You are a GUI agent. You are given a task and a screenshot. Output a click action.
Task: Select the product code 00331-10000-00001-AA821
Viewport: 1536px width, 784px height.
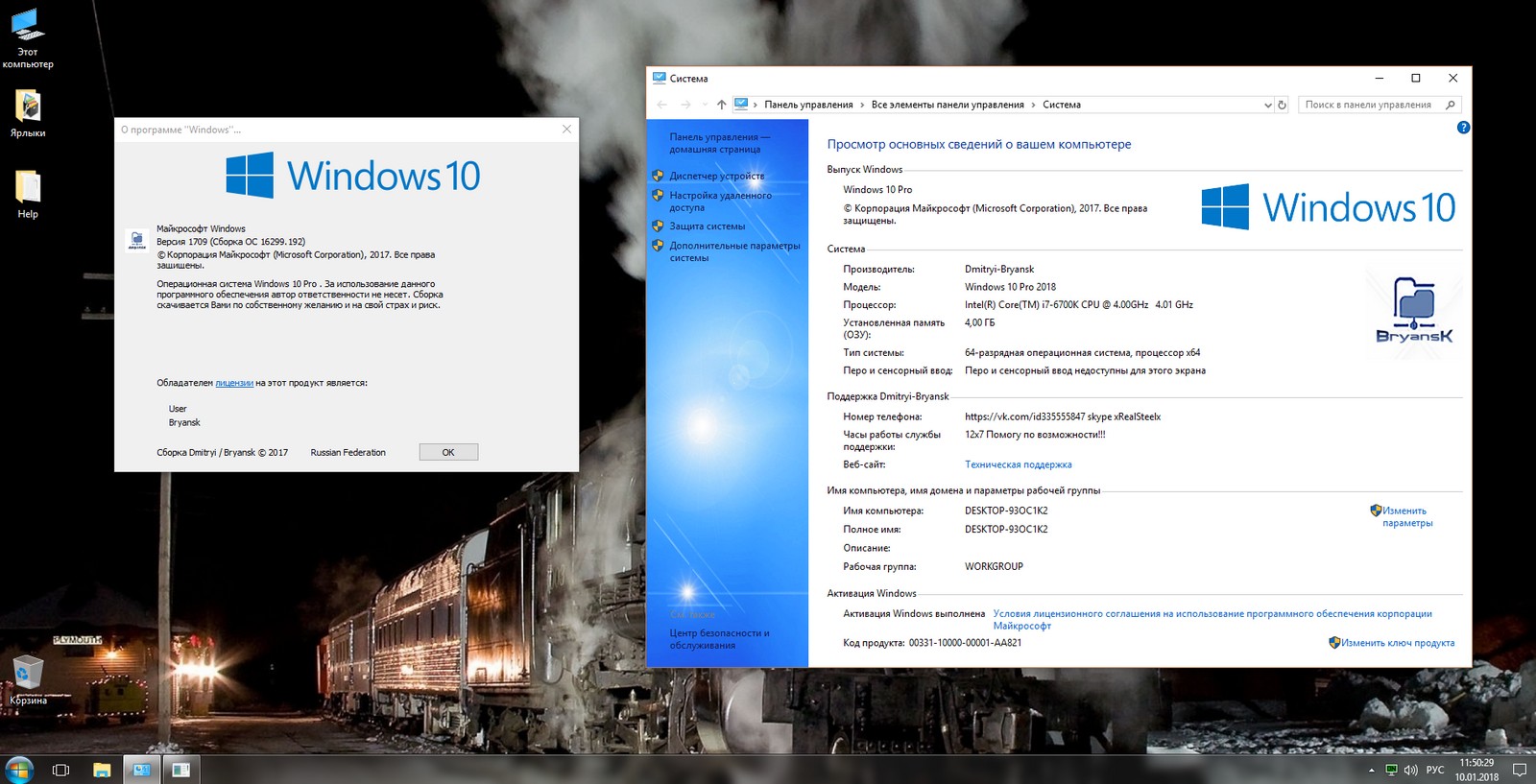965,643
